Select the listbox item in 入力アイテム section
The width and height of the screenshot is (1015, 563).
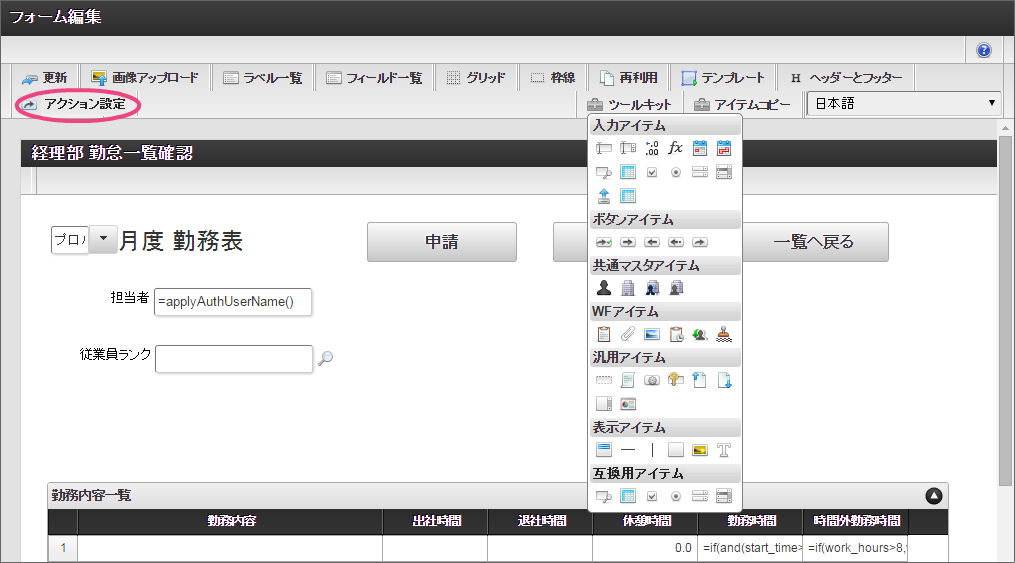coord(724,172)
